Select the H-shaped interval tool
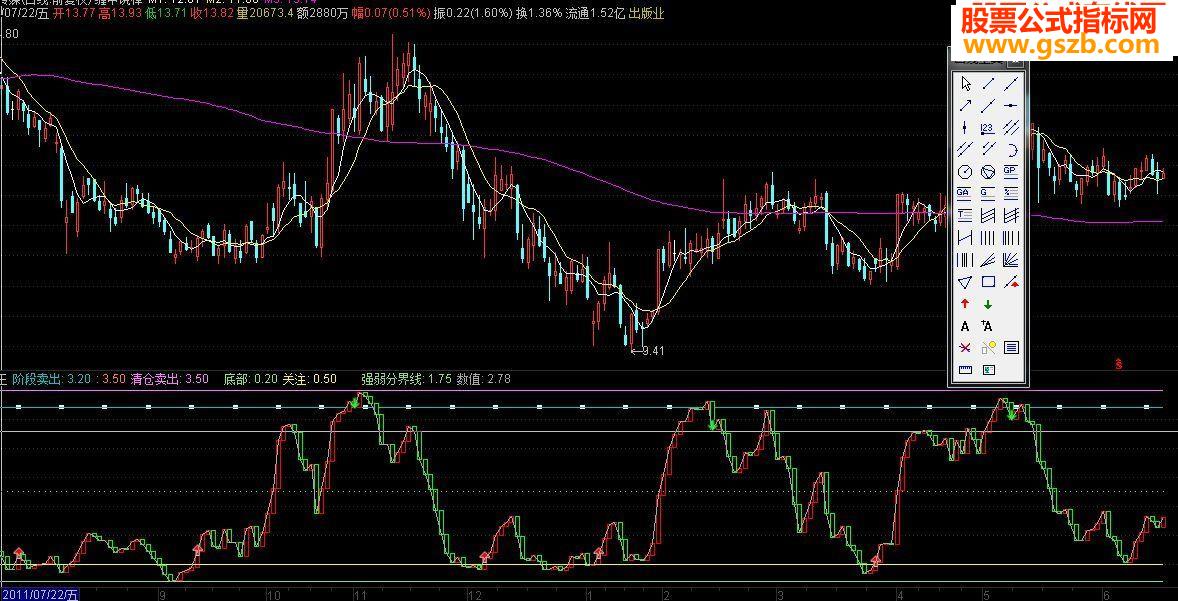 pyautogui.click(x=965, y=236)
